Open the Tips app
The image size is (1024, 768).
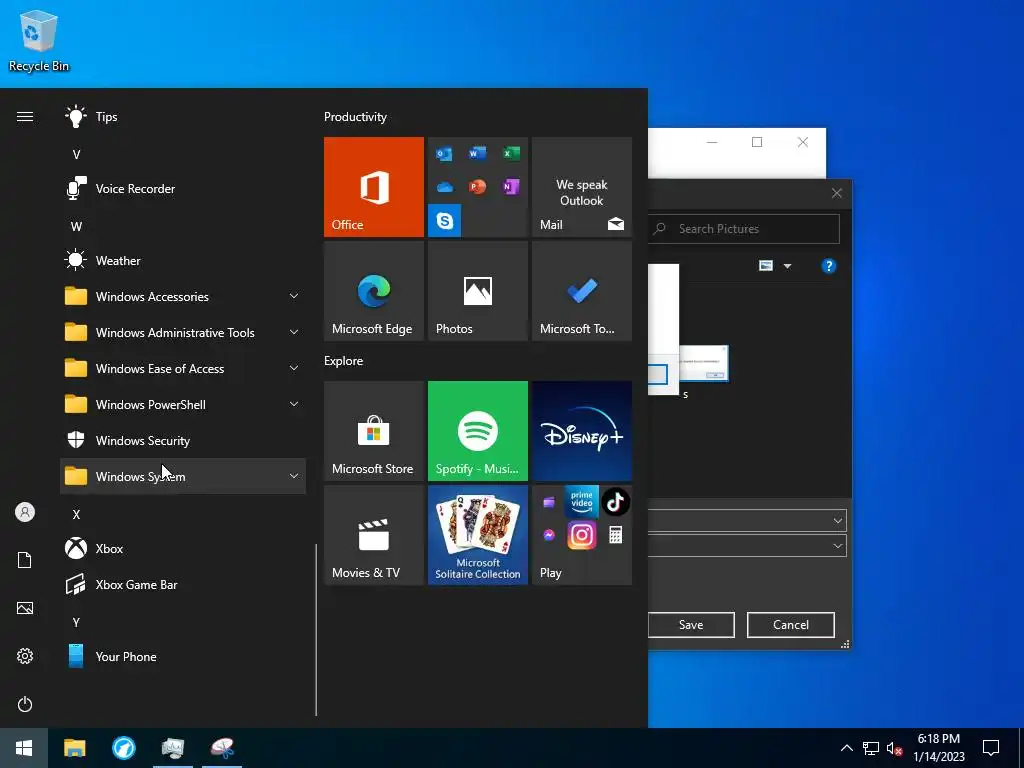pos(183,117)
